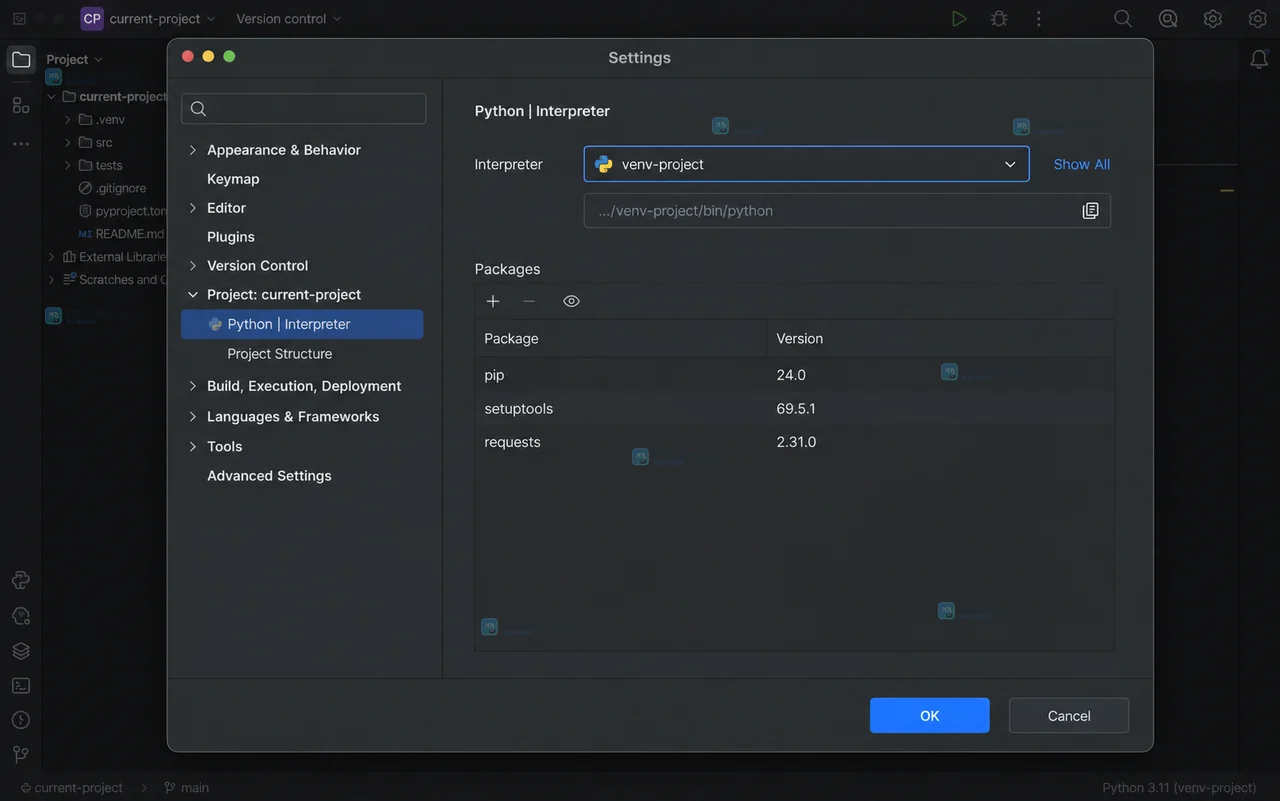
Task: Run the project with the green play icon
Action: click(x=959, y=19)
